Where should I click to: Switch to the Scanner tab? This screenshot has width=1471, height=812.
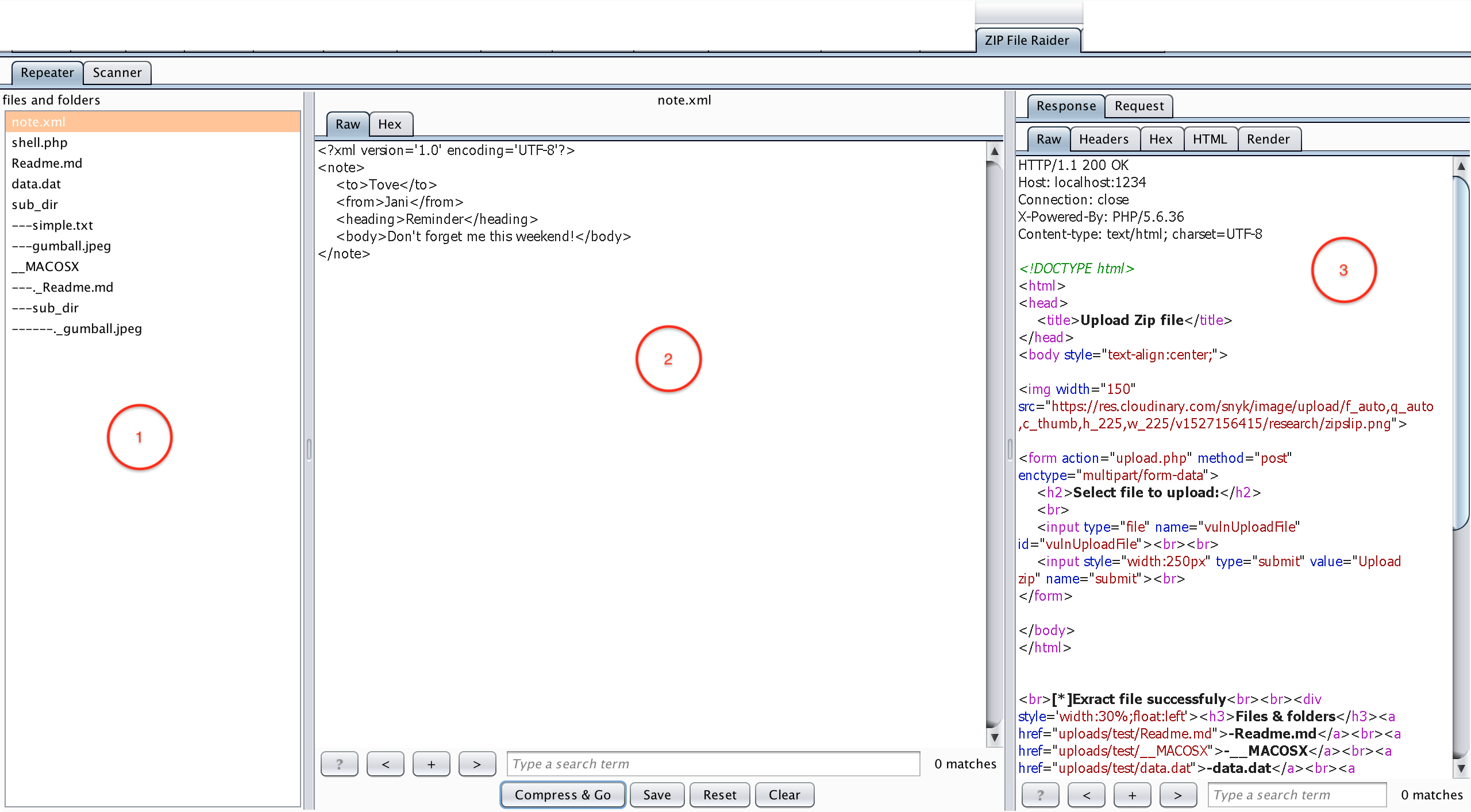click(x=117, y=72)
